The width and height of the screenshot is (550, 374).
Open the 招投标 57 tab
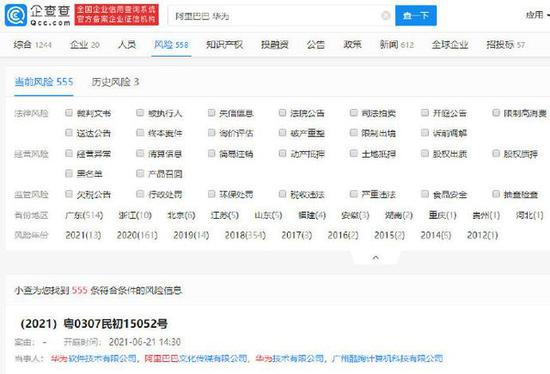coord(505,45)
